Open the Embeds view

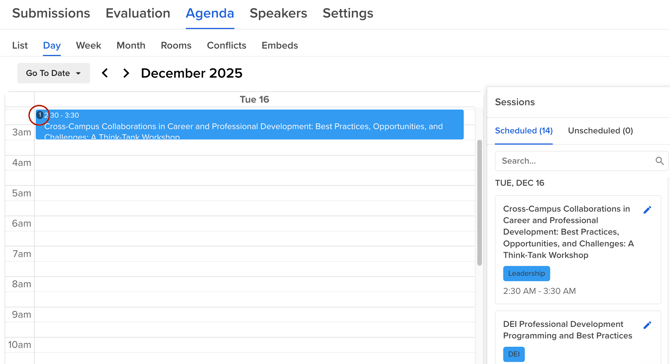[279, 45]
